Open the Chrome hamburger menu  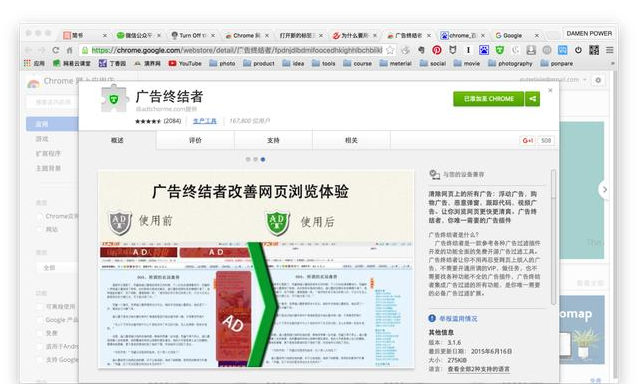click(610, 50)
